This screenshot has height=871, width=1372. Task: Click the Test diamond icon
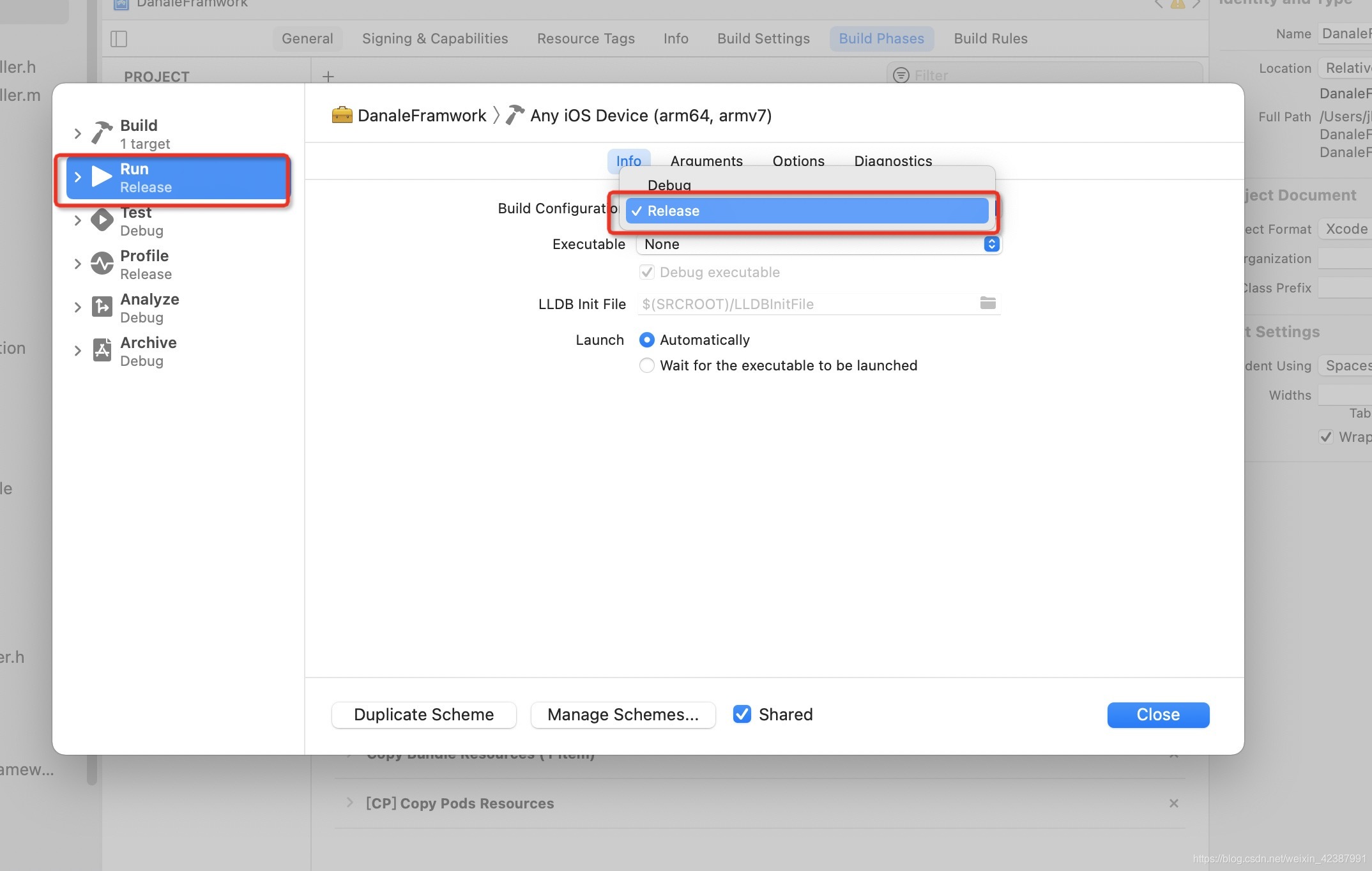[x=102, y=220]
